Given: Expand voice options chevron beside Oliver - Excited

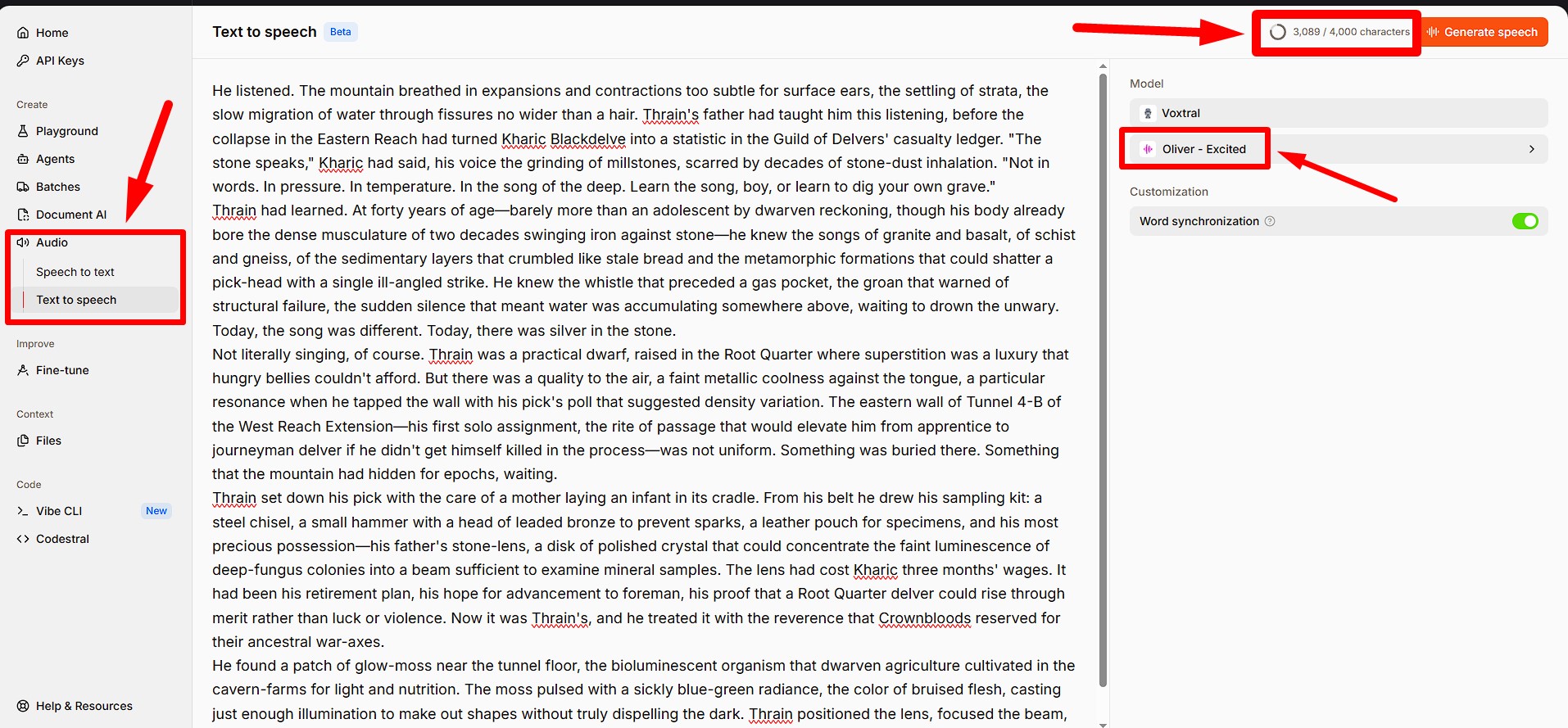Looking at the screenshot, I should [x=1531, y=149].
